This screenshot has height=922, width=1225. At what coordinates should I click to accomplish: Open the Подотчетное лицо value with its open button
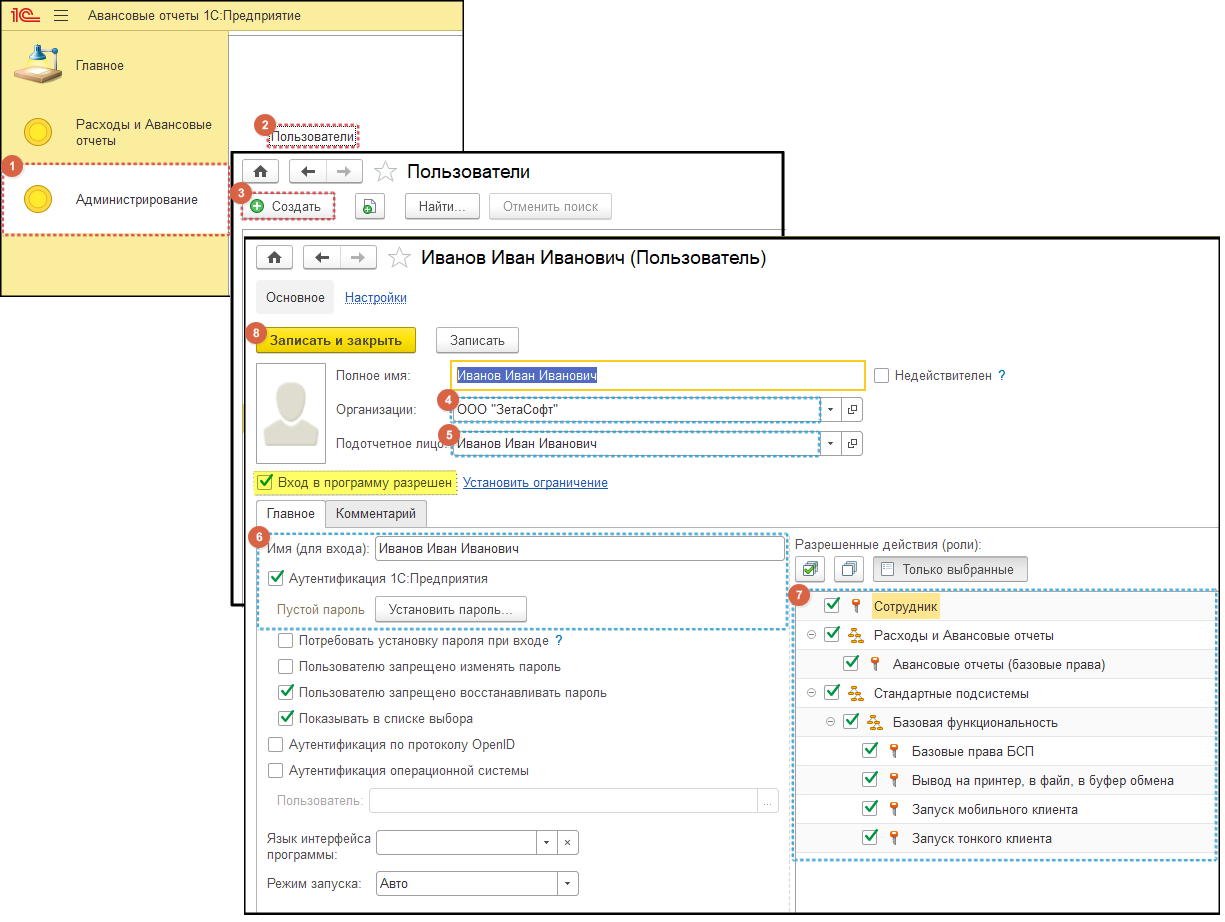(x=852, y=443)
